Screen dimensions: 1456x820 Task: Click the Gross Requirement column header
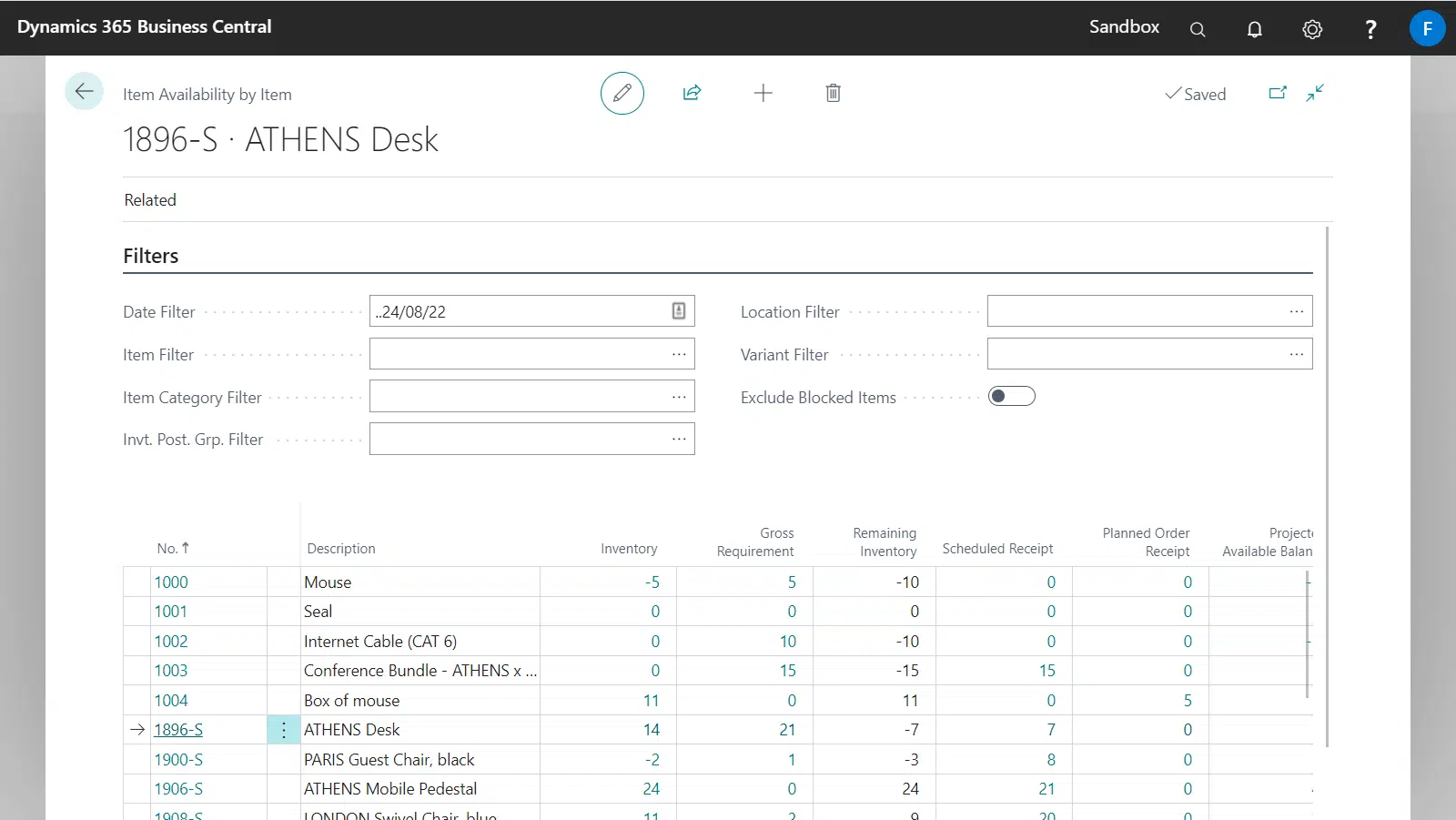[755, 542]
